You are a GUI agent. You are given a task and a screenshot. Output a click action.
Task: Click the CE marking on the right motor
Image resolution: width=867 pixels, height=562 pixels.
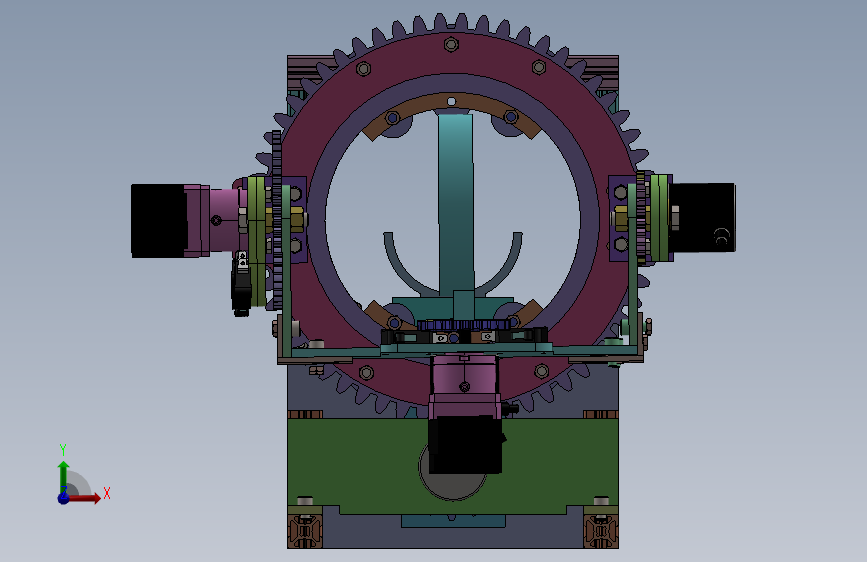[722, 236]
